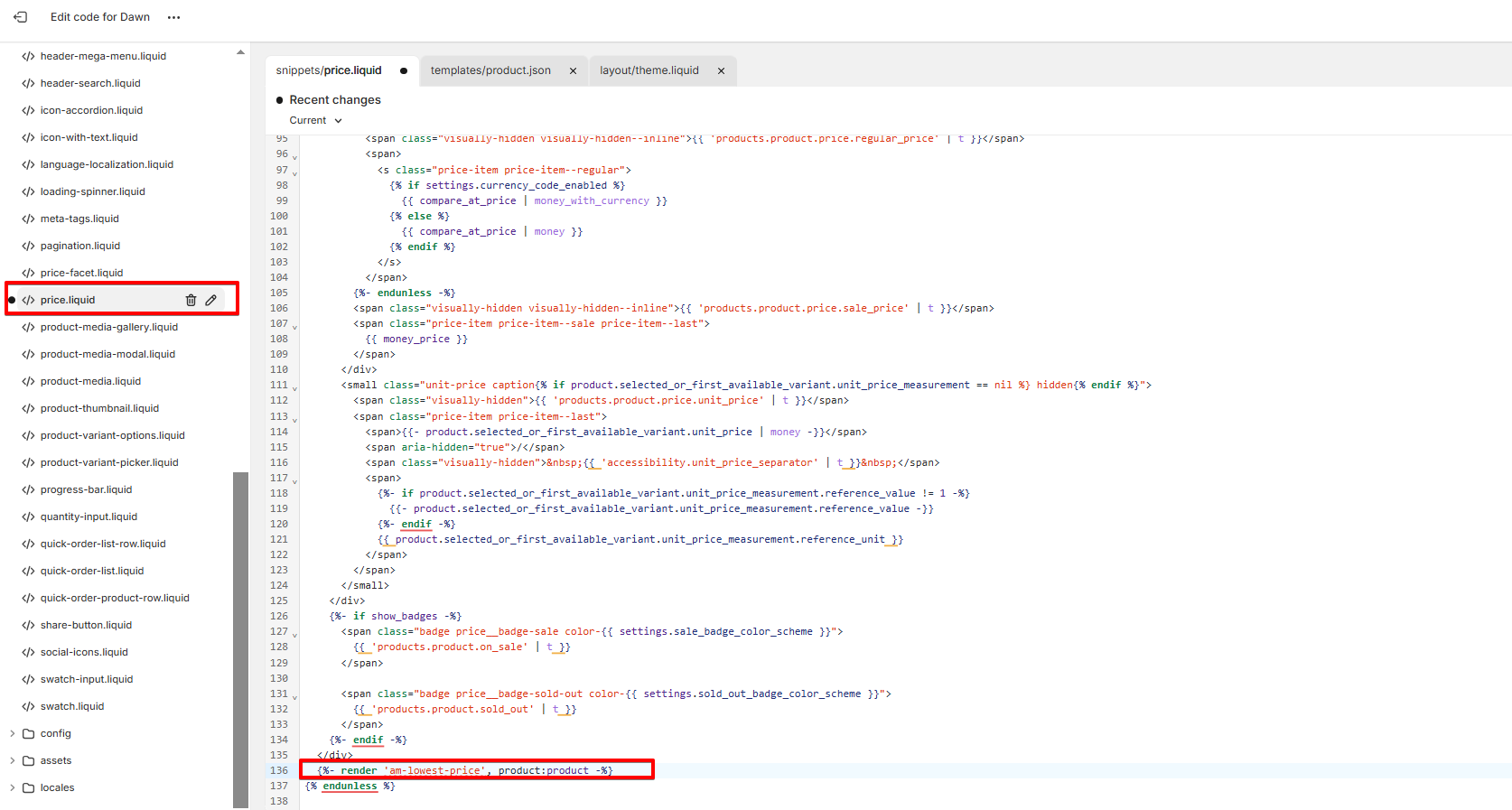
Task: Expand the locales folder
Action: pyautogui.click(x=12, y=787)
